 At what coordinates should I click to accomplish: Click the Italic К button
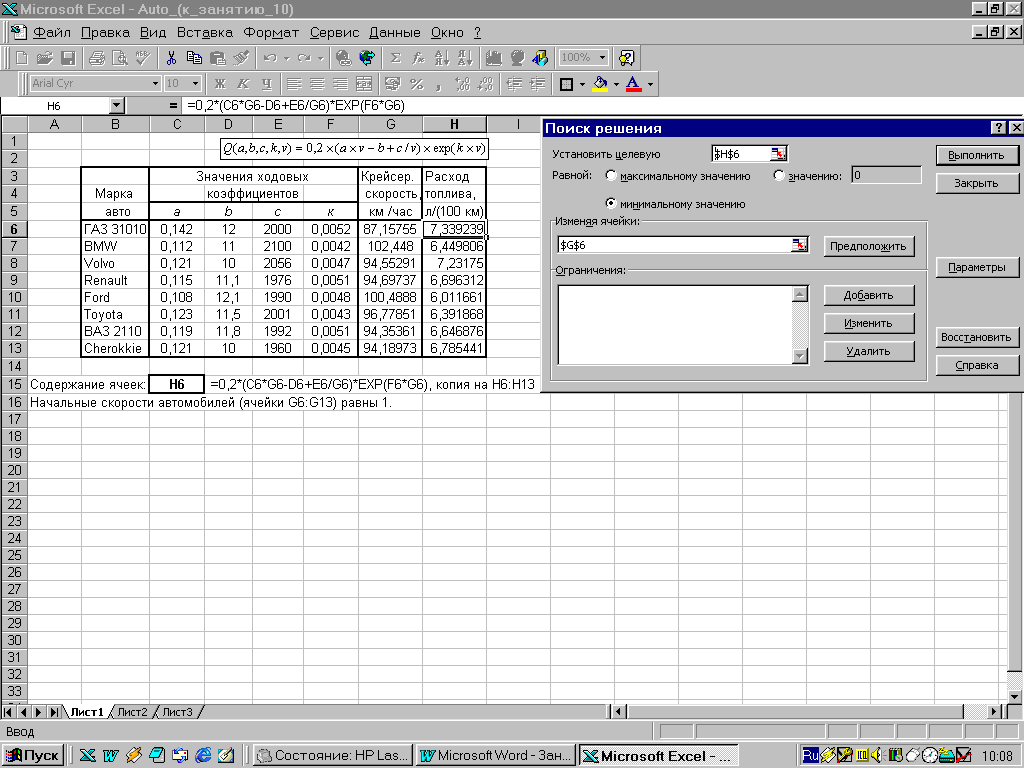[x=243, y=84]
